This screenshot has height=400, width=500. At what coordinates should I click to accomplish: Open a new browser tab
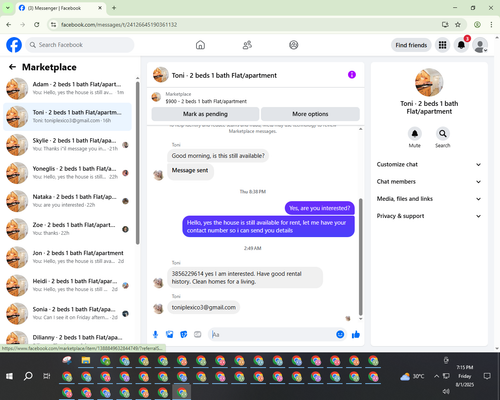click(114, 8)
